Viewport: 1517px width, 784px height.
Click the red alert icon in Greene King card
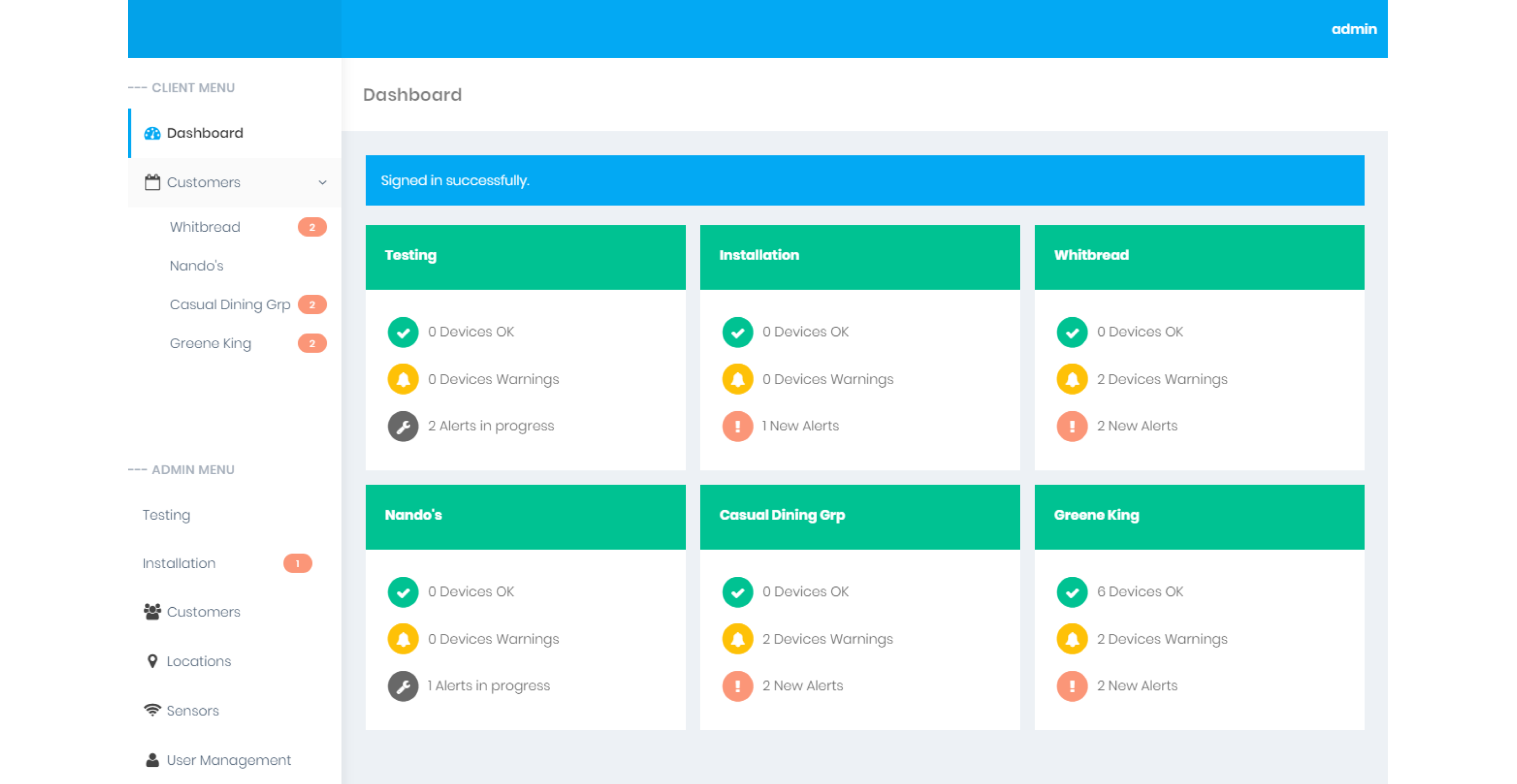point(1072,686)
